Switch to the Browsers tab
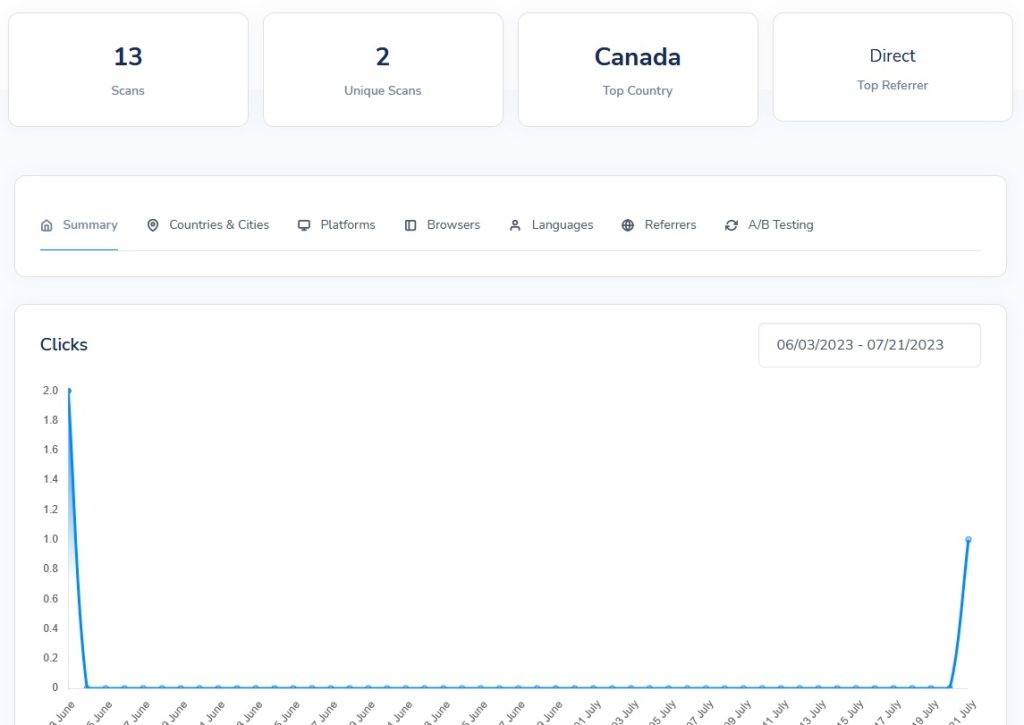 tap(442, 225)
